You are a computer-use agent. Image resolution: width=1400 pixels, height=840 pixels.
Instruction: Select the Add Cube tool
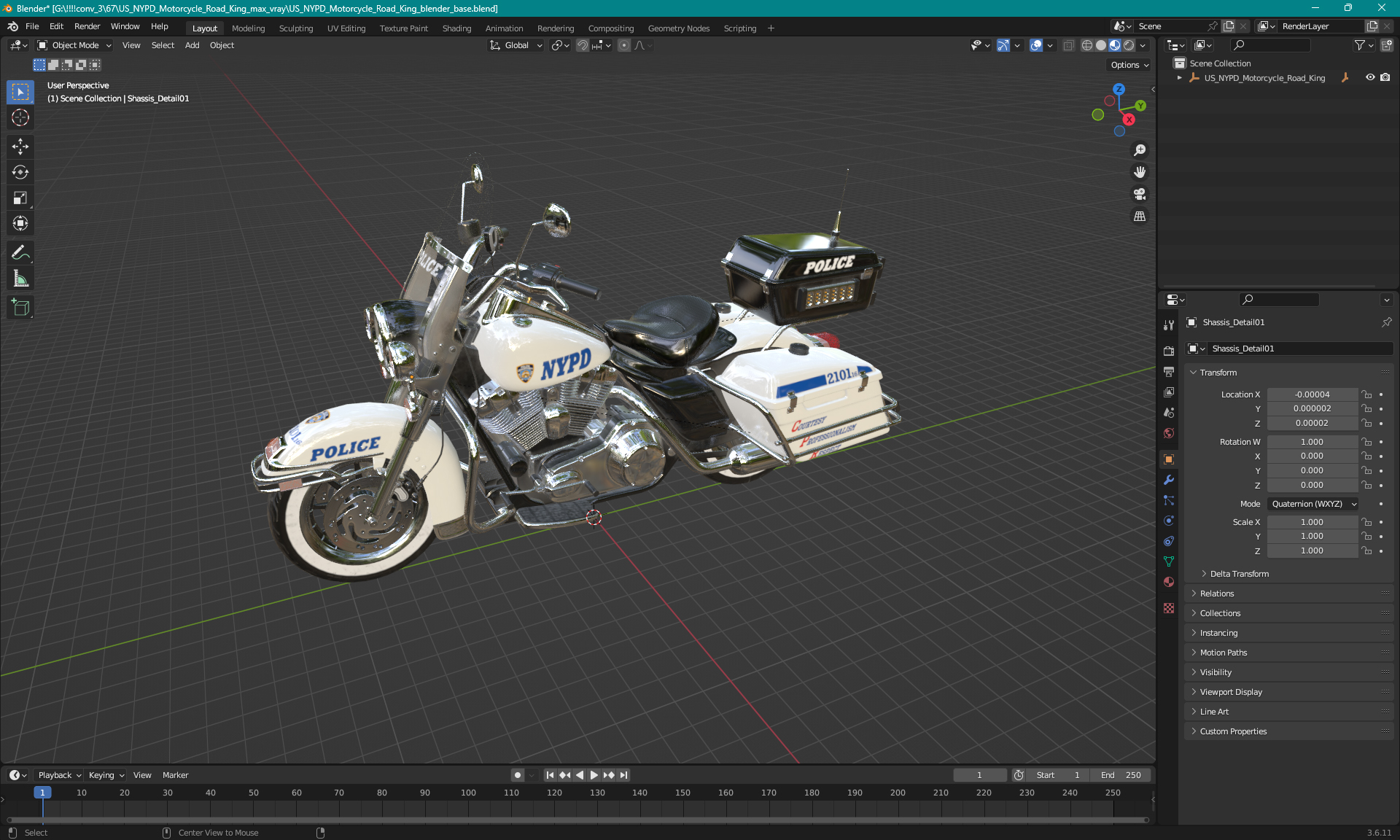[x=20, y=308]
